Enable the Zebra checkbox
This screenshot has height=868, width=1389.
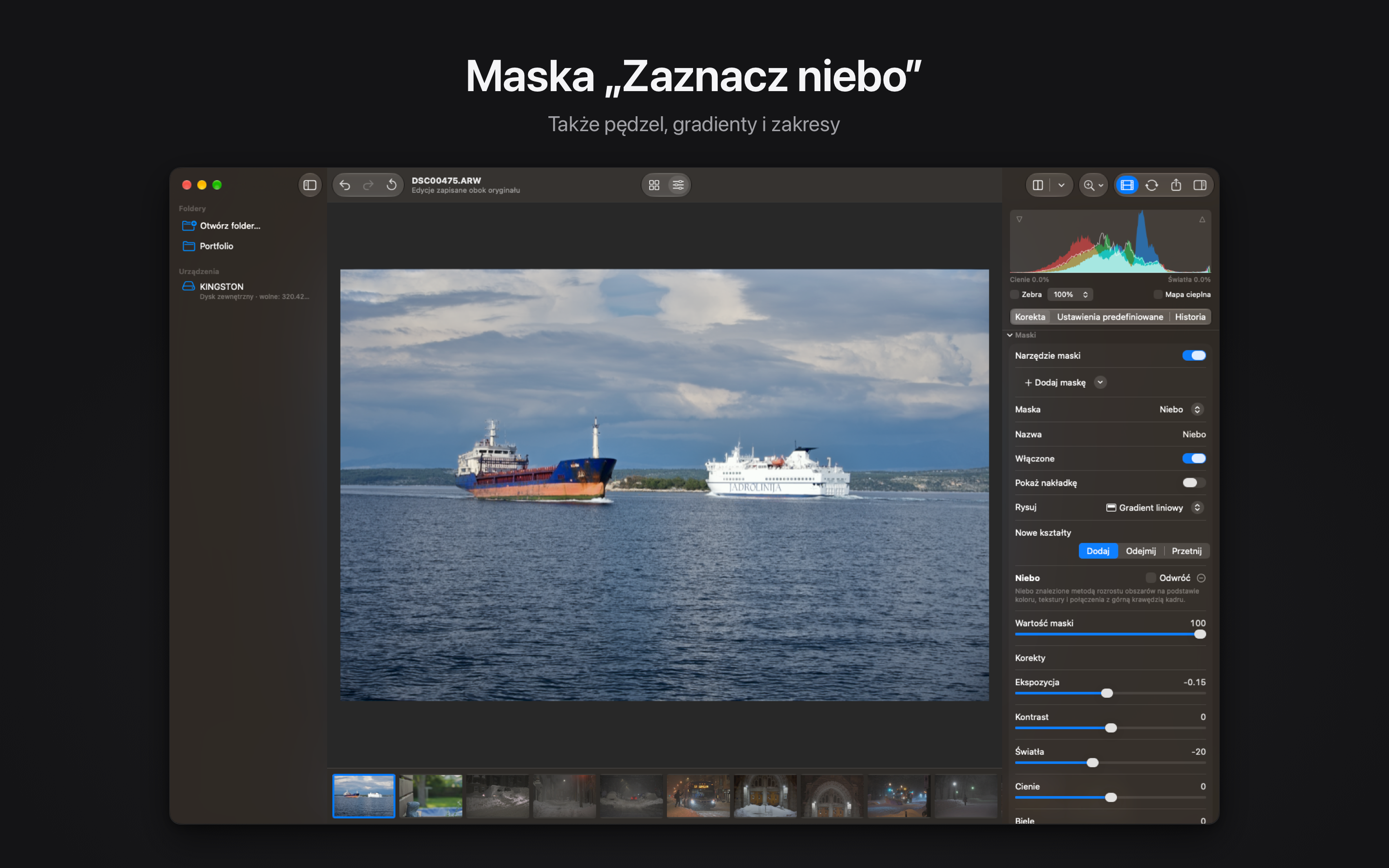(1015, 295)
